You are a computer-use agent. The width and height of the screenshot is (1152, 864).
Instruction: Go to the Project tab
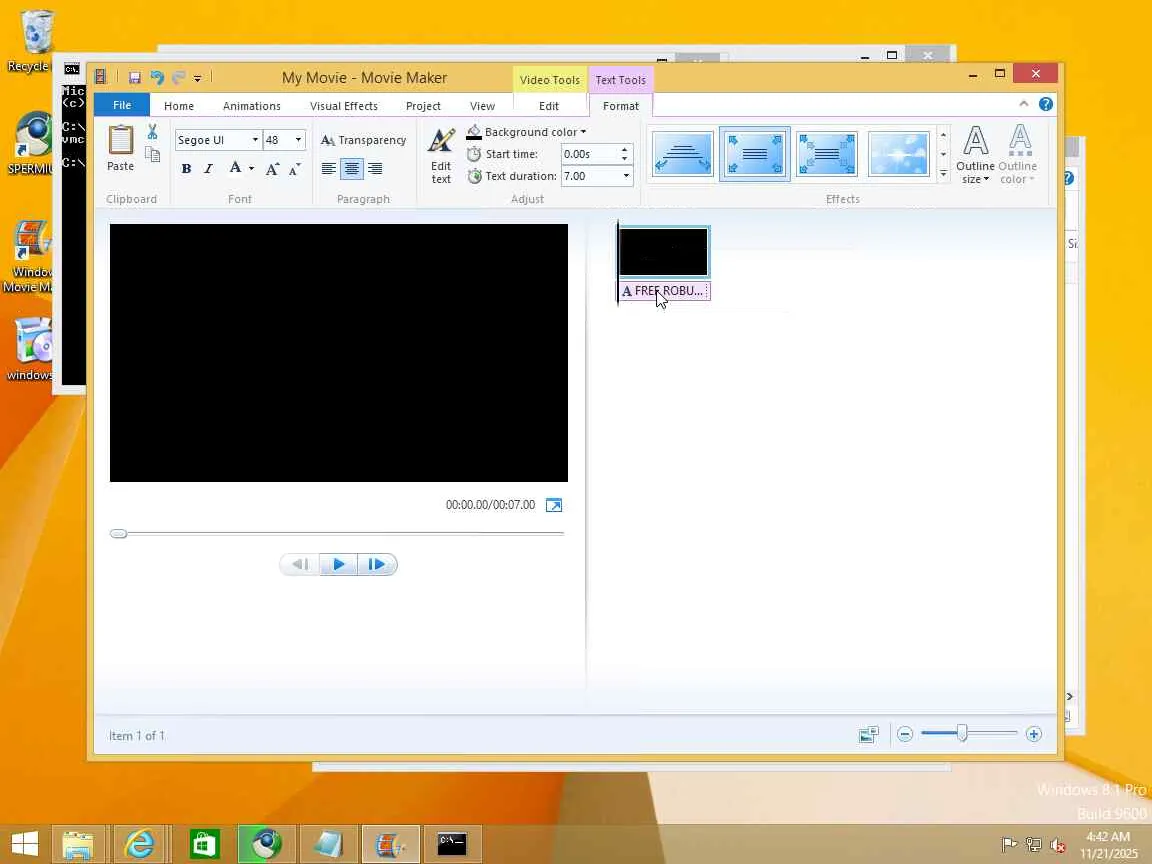(x=423, y=106)
